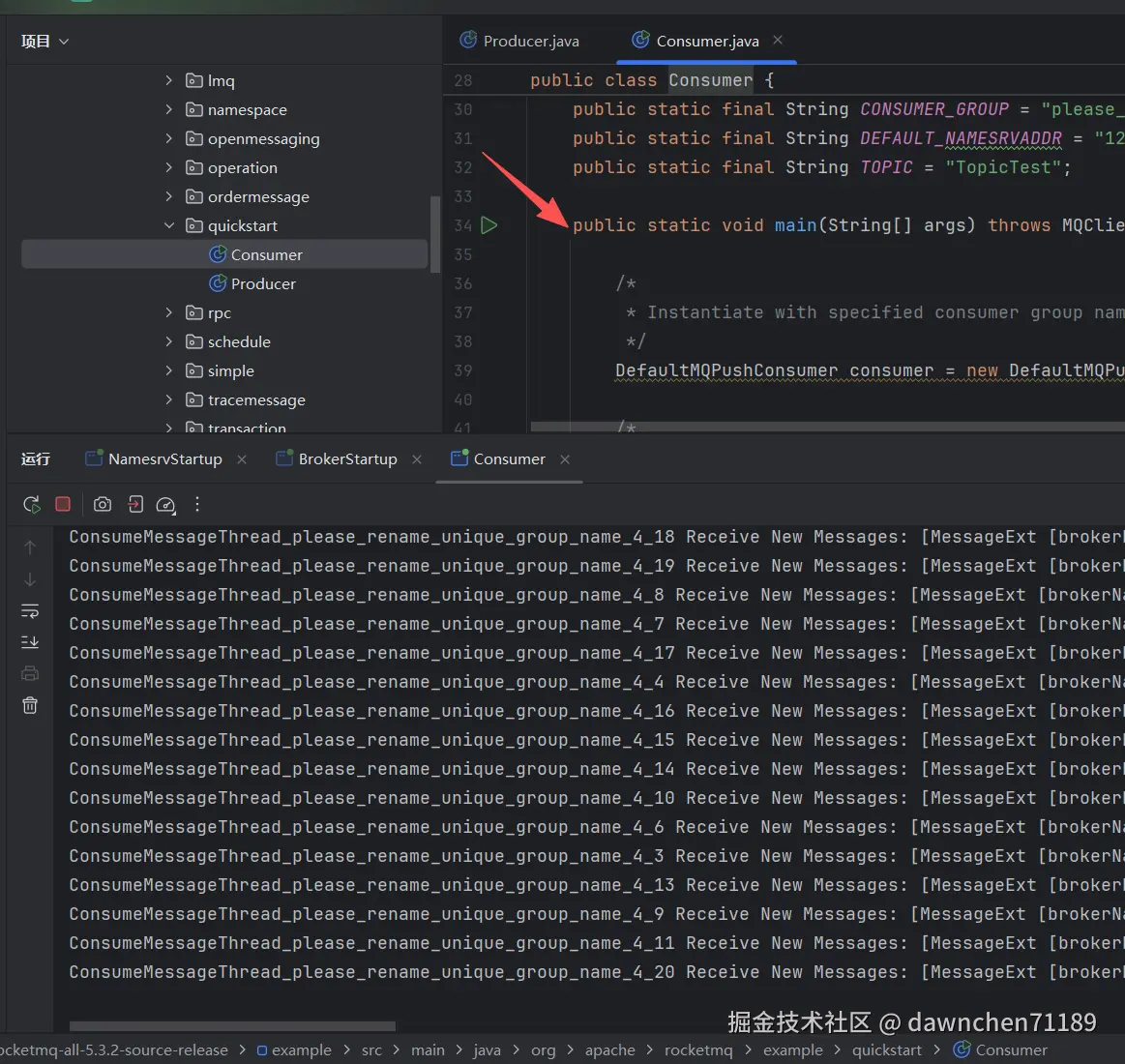Expand the operation folder
Screen dimensions: 1125x1064
[168, 167]
